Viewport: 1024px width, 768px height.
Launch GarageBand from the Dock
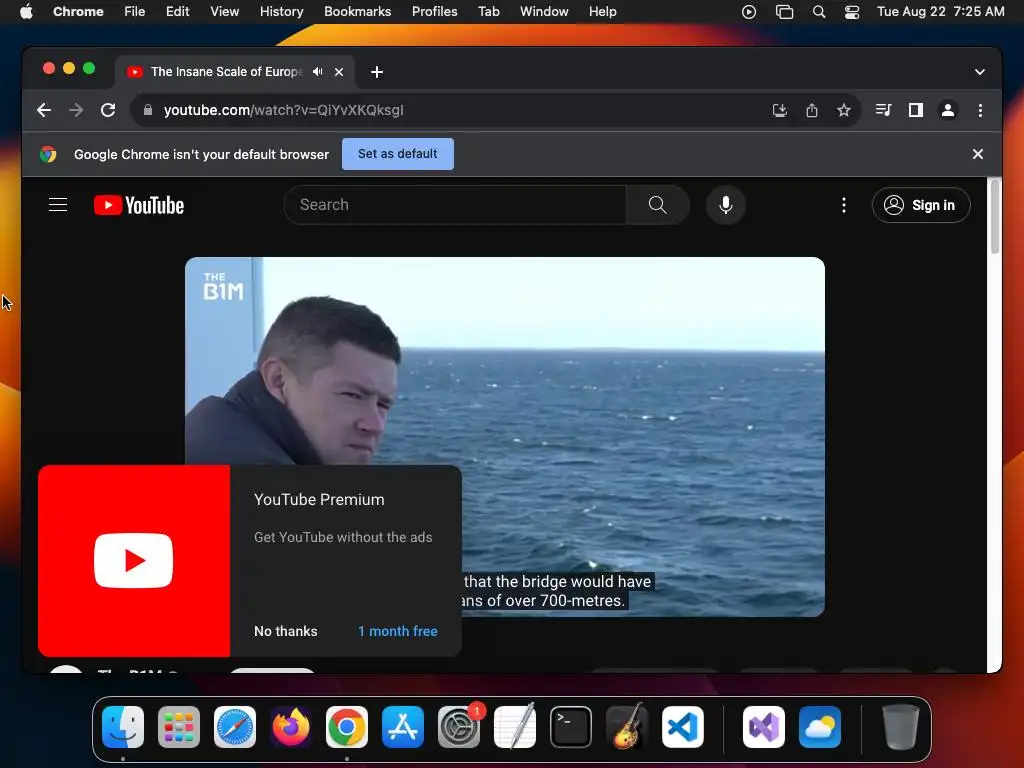click(627, 727)
